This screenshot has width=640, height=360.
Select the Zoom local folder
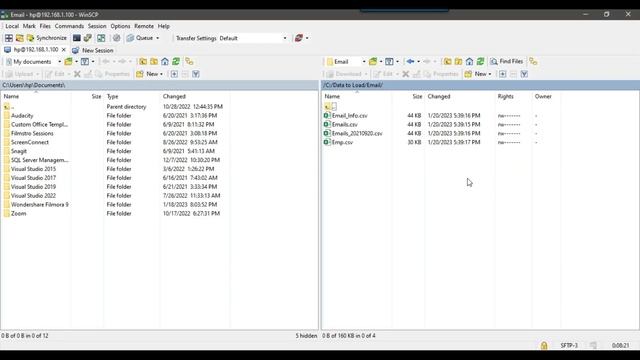(18, 213)
